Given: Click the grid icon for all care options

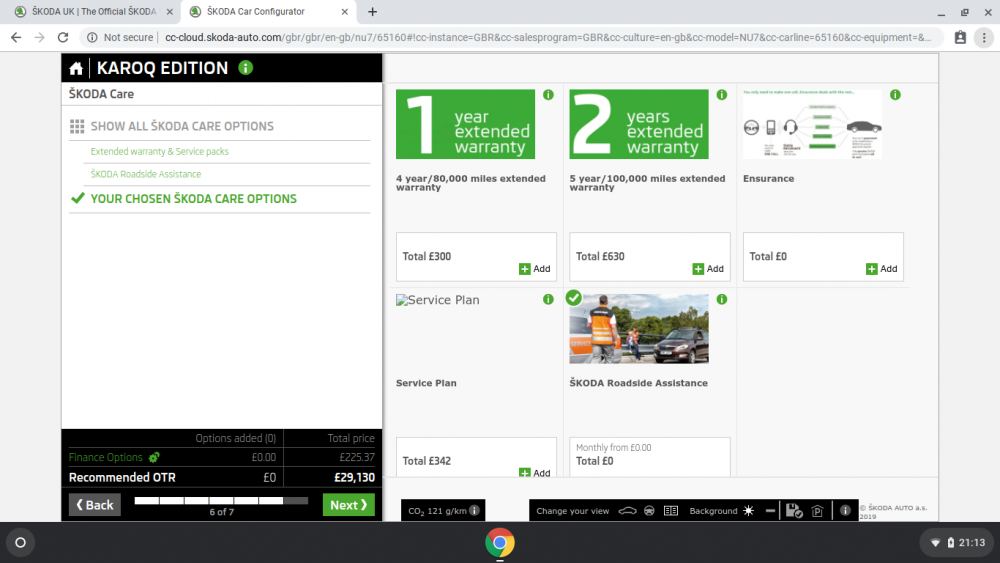Looking at the screenshot, I should pyautogui.click(x=77, y=126).
